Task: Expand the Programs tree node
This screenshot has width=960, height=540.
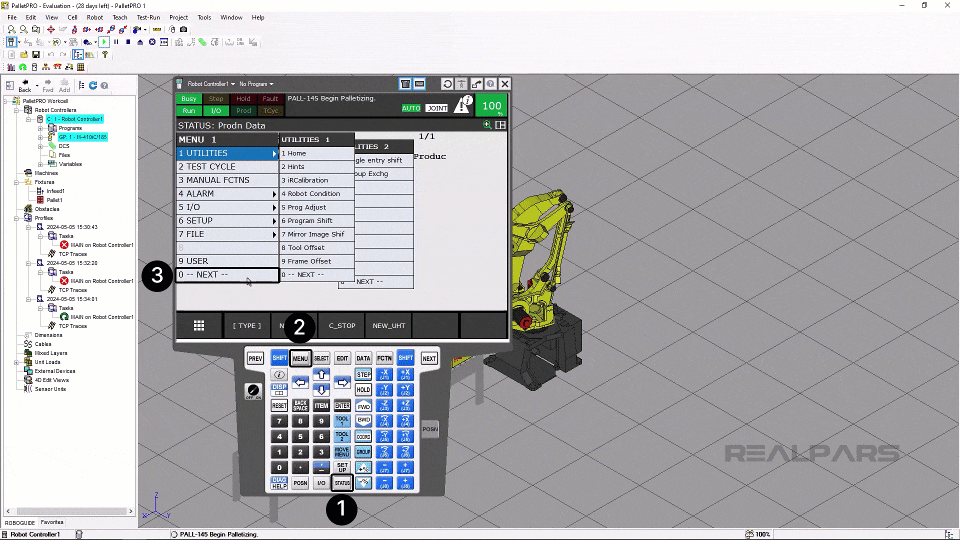Action: click(x=40, y=129)
